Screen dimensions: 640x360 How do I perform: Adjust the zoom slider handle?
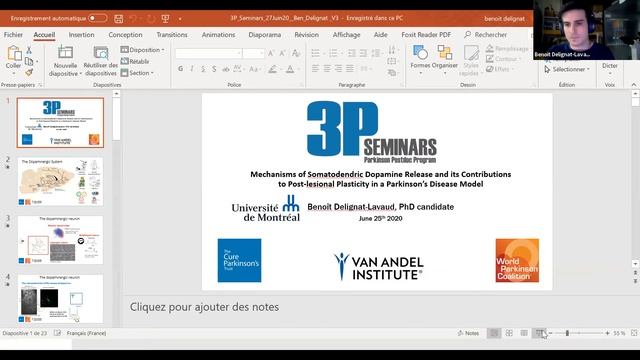[567, 333]
